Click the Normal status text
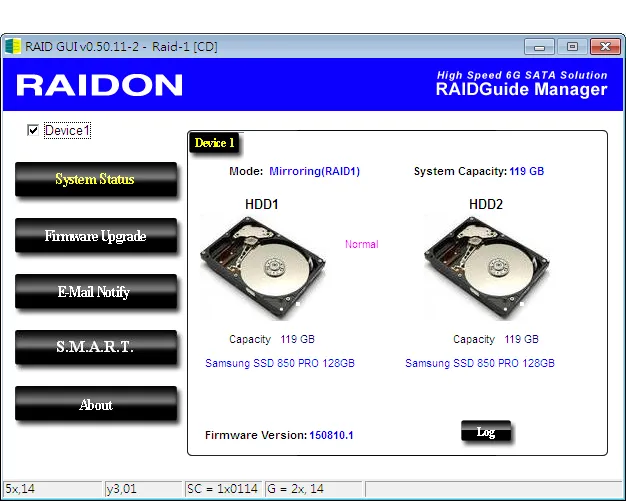Viewport: 626px width, 502px height. 362,244
